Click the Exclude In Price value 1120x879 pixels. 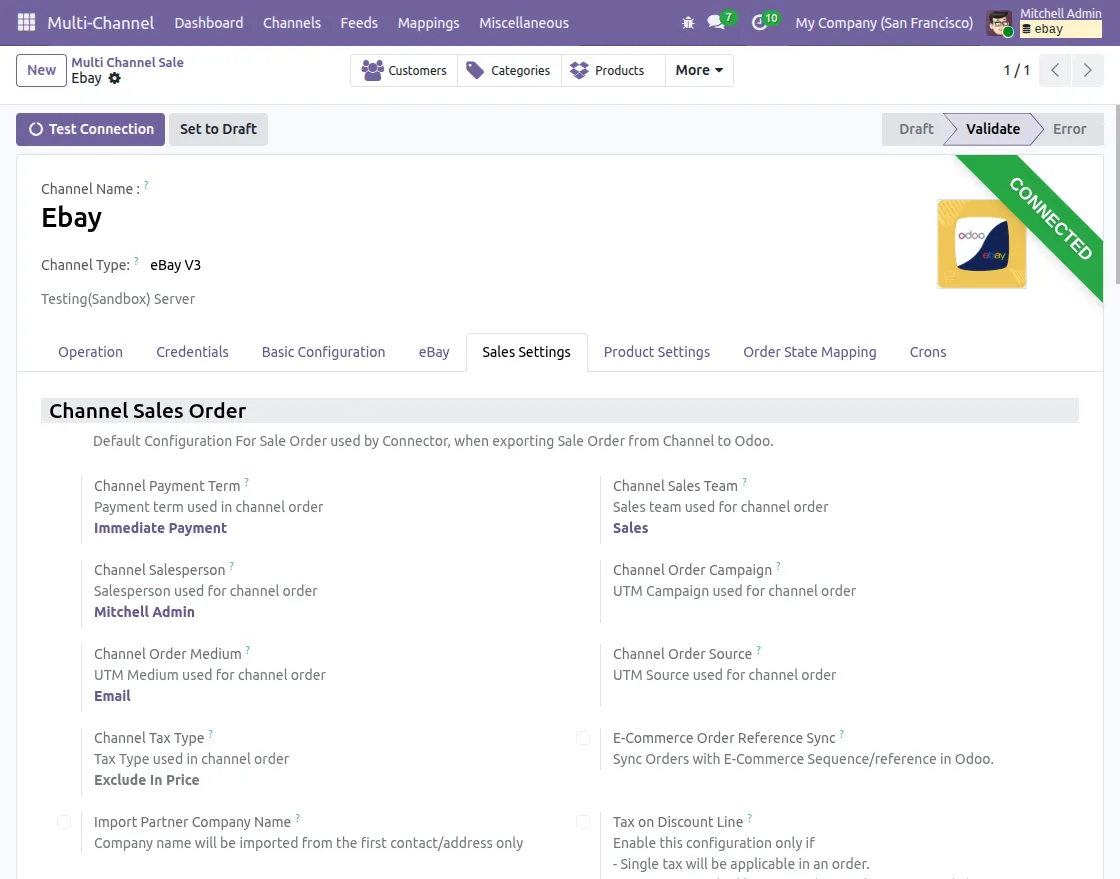pyautogui.click(x=146, y=780)
